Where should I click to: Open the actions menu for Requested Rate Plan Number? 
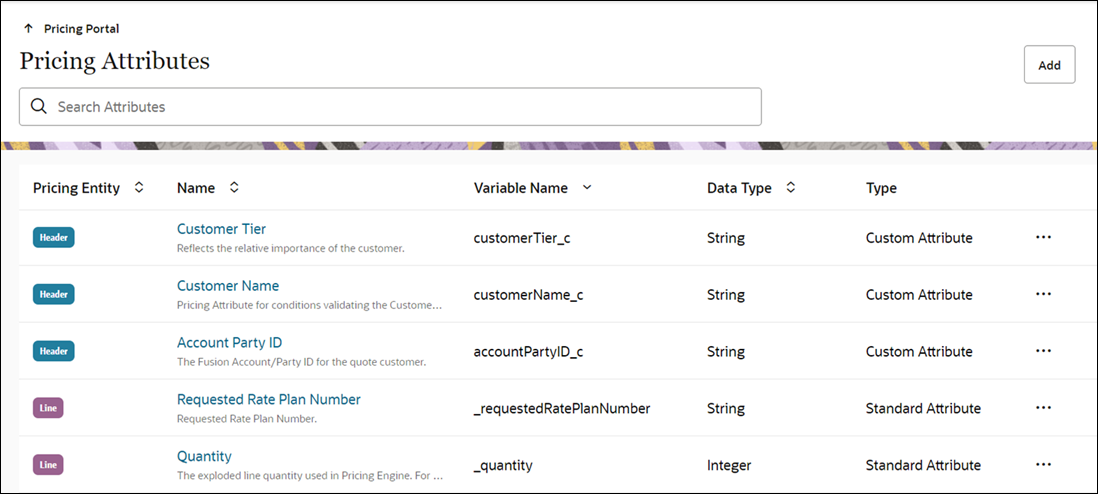point(1043,408)
